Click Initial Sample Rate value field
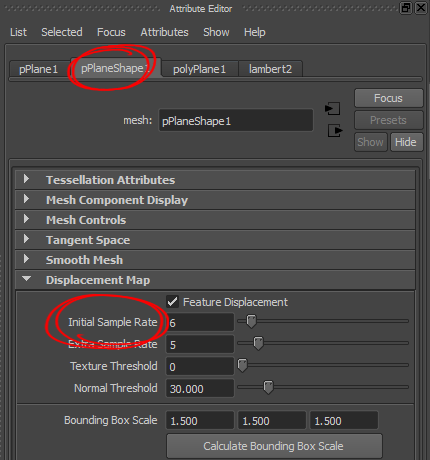This screenshot has width=430, height=460. 200,322
